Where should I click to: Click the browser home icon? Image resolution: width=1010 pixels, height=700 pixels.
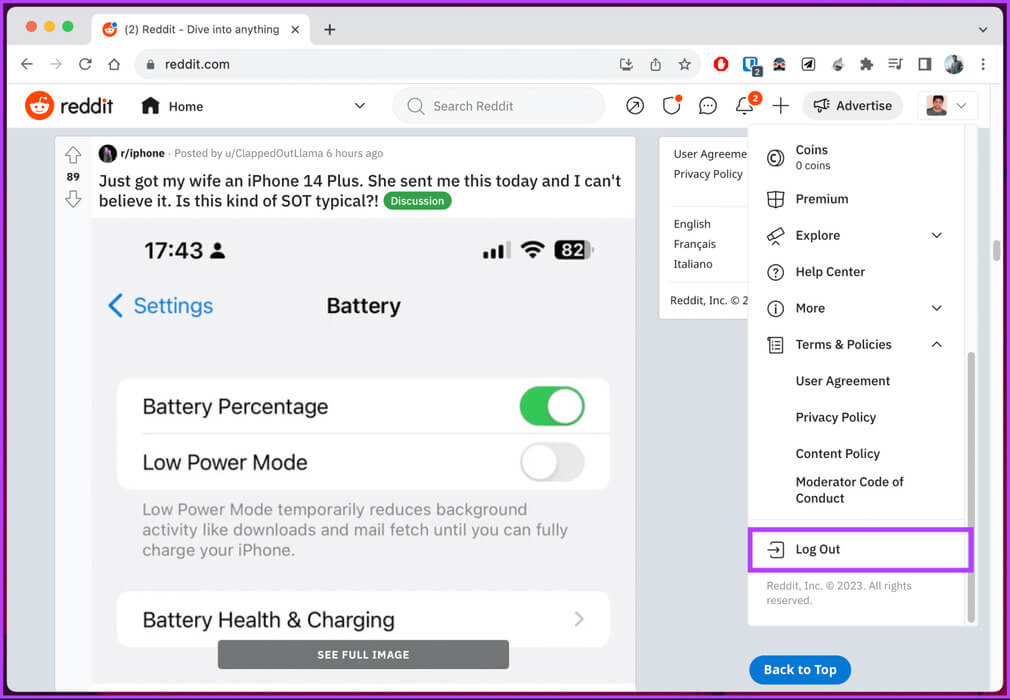[x=114, y=64]
